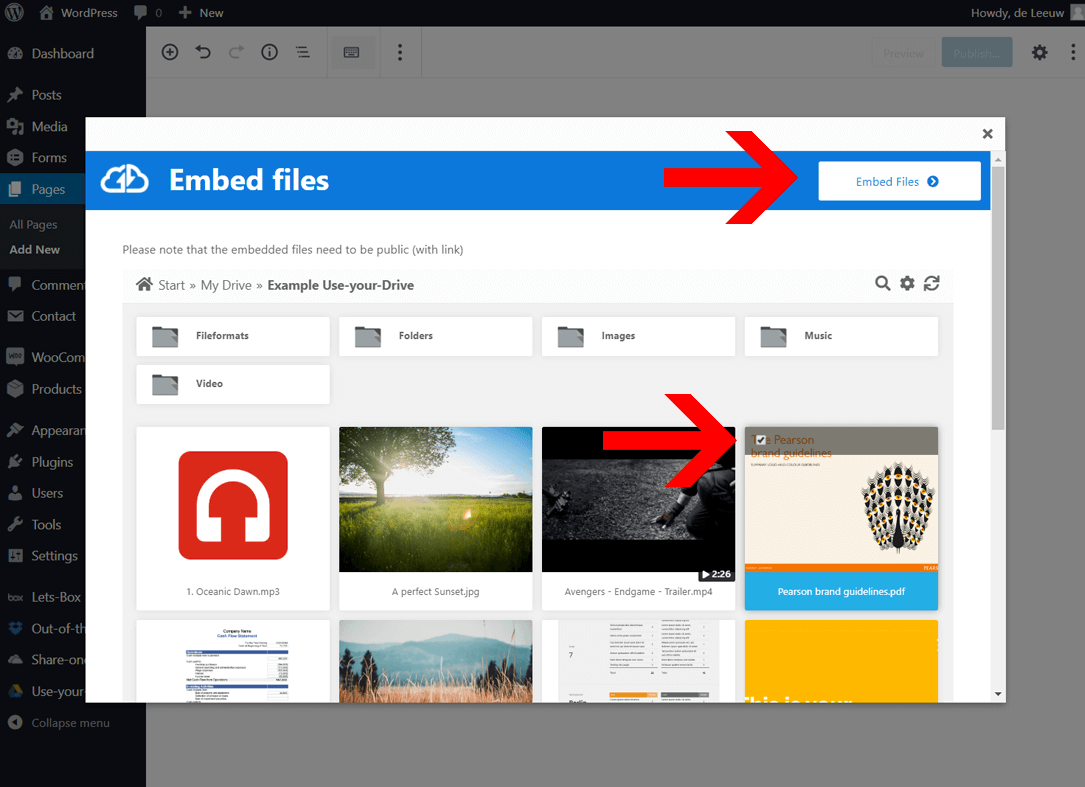Go to Start in breadcrumb
Screen dimensions: 1085x787
pyautogui.click(x=171, y=285)
